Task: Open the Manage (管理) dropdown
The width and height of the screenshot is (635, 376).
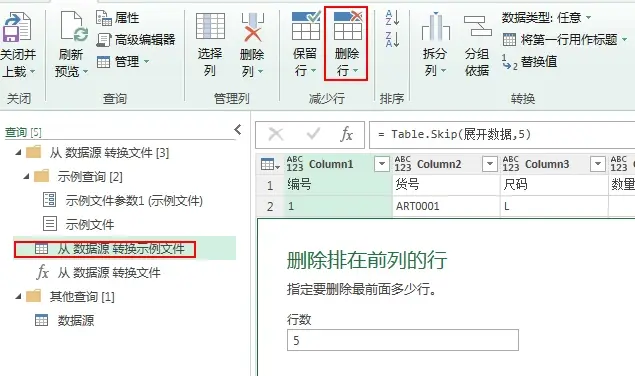Action: pos(123,62)
